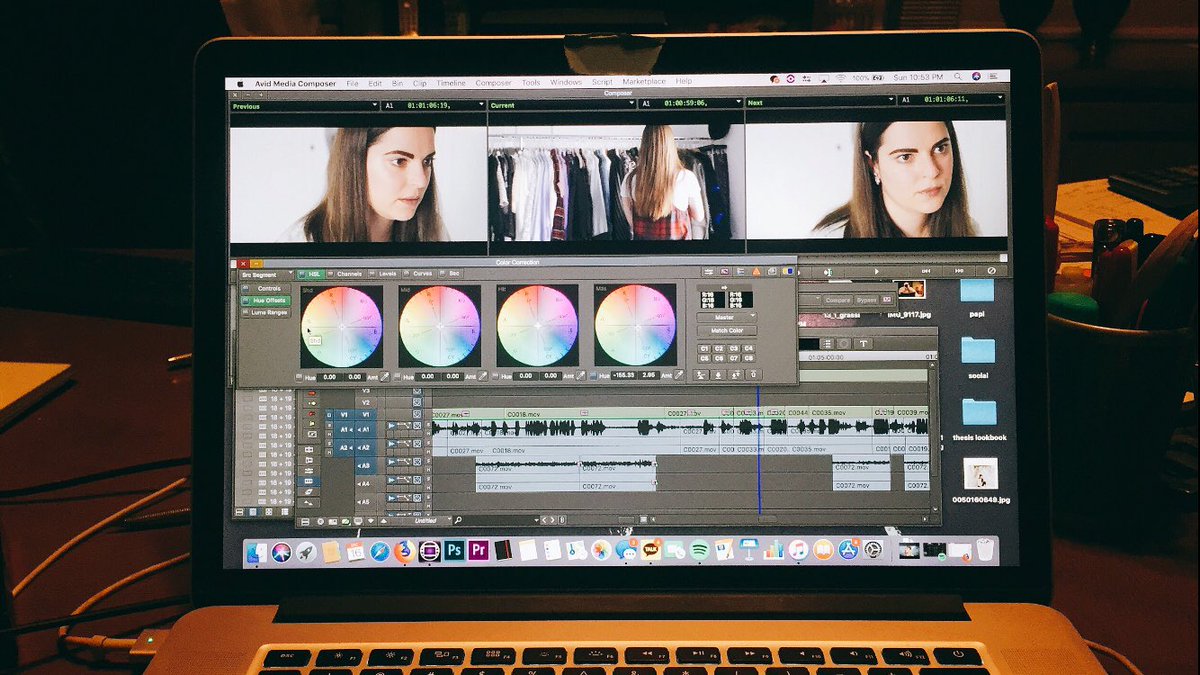
Task: Open the Composer menu
Action: (x=493, y=82)
